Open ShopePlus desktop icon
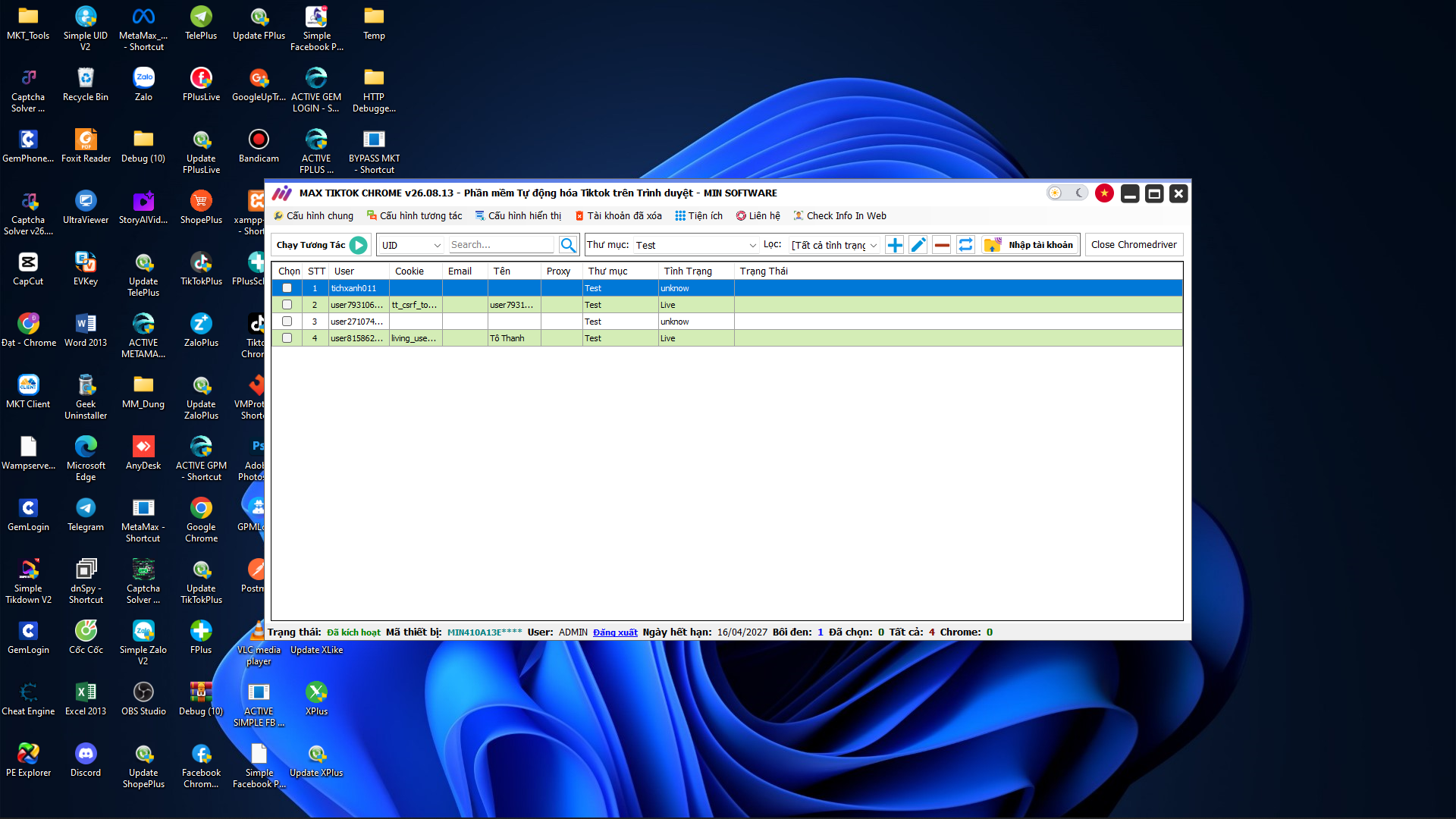 201,208
